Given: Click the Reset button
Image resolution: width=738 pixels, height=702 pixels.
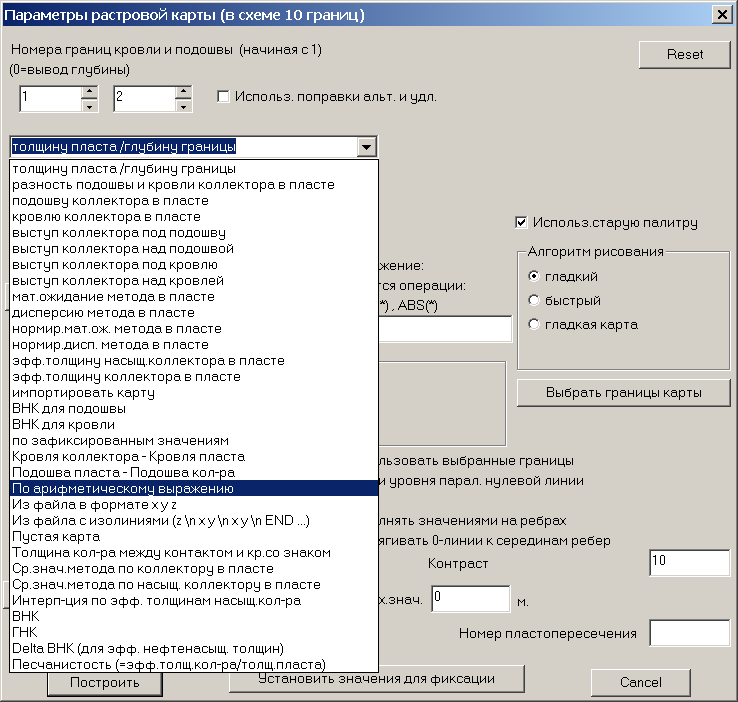Looking at the screenshot, I should (x=684, y=55).
